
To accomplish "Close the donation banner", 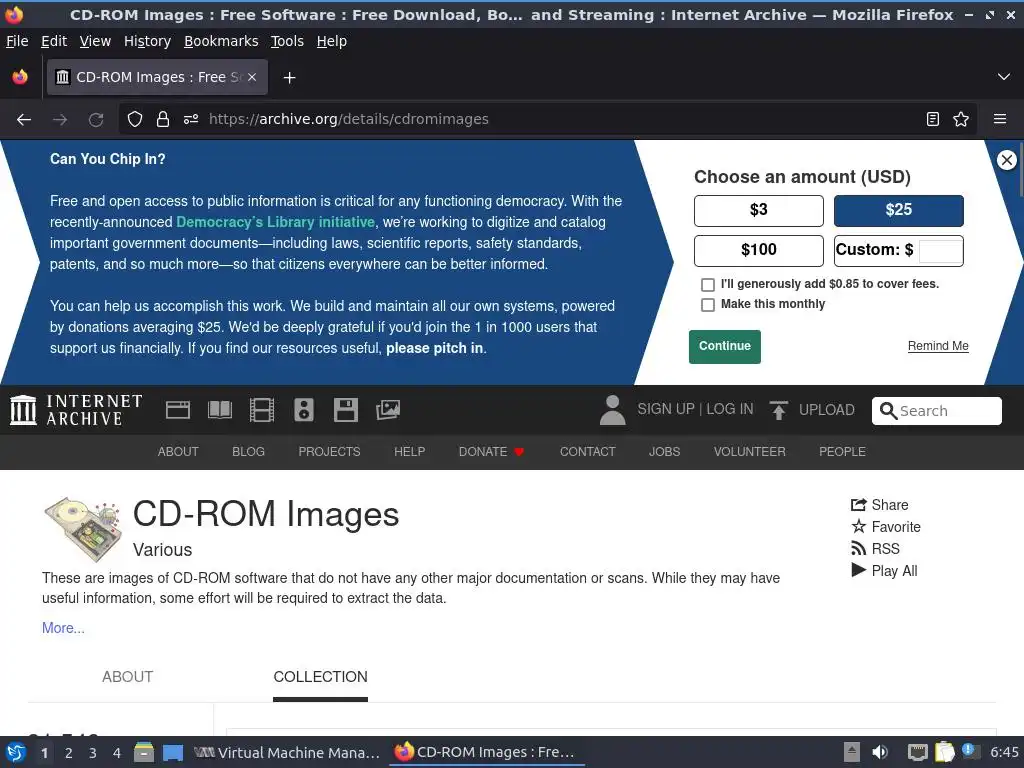I will point(1006,159).
